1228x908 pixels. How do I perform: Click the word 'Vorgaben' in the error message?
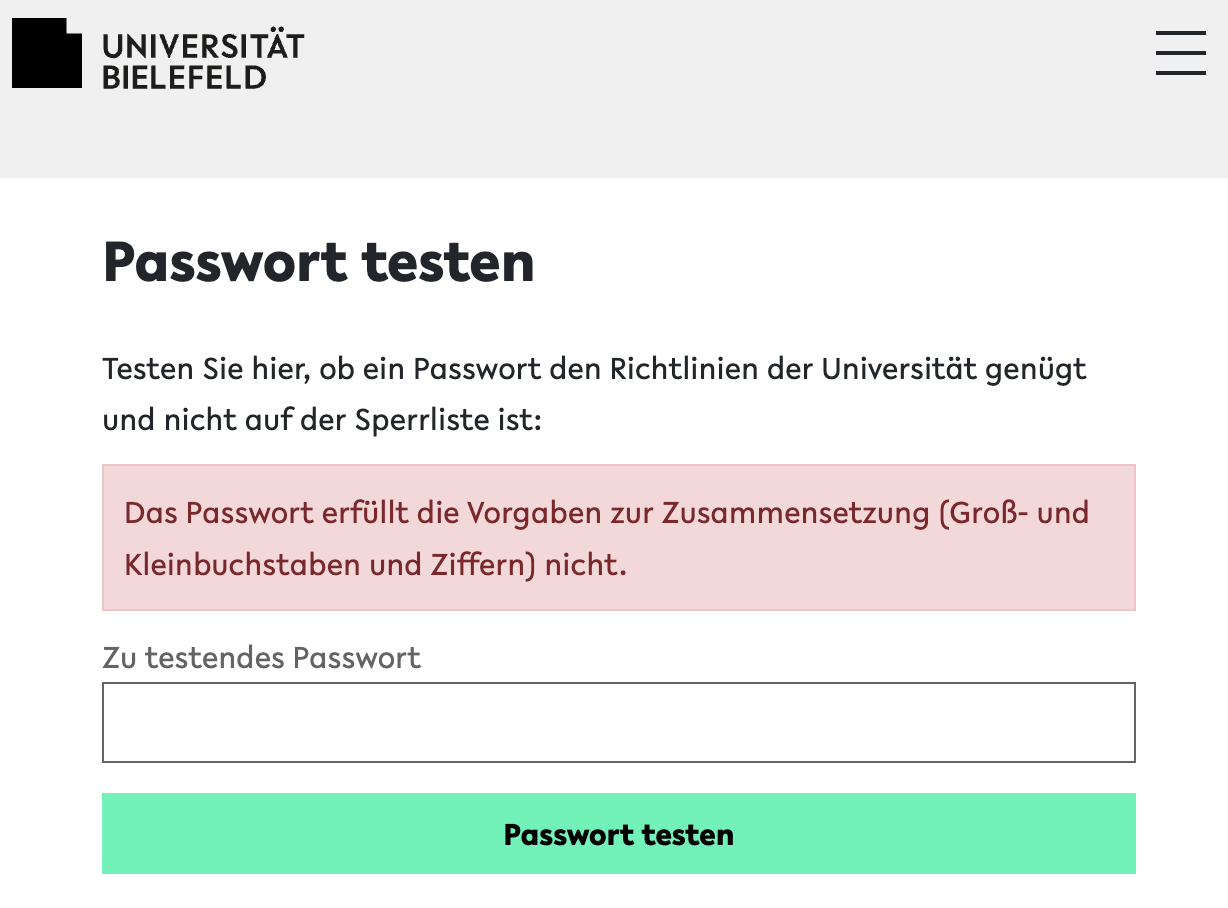point(524,513)
